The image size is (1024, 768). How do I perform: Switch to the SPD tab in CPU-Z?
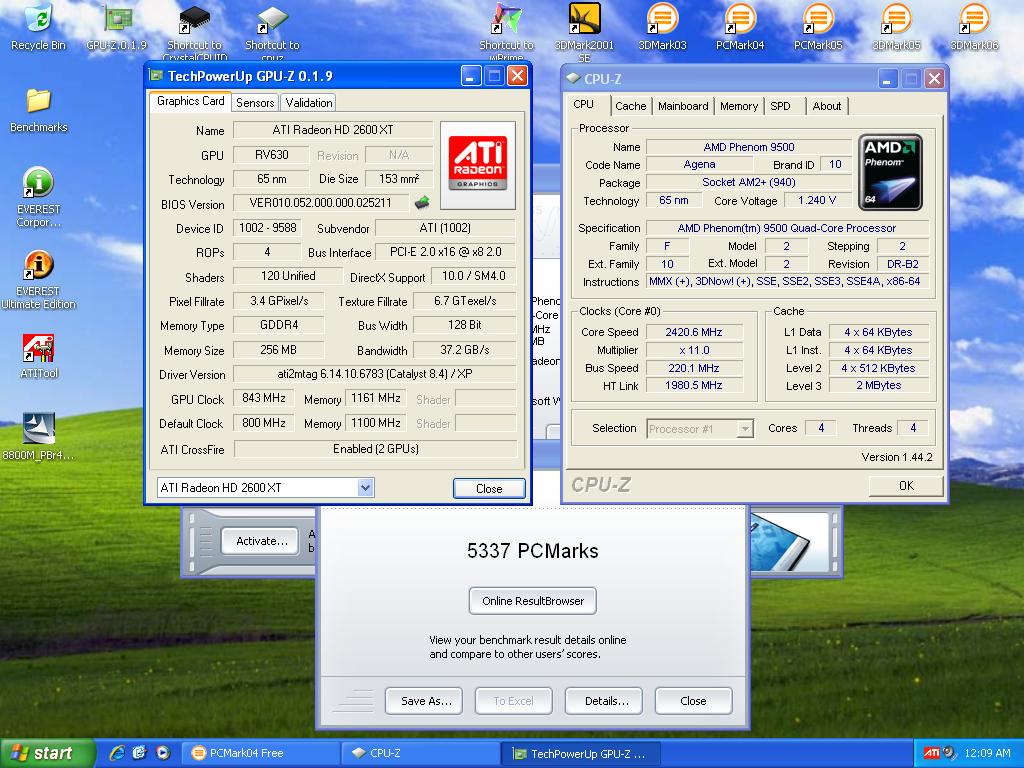pyautogui.click(x=780, y=106)
